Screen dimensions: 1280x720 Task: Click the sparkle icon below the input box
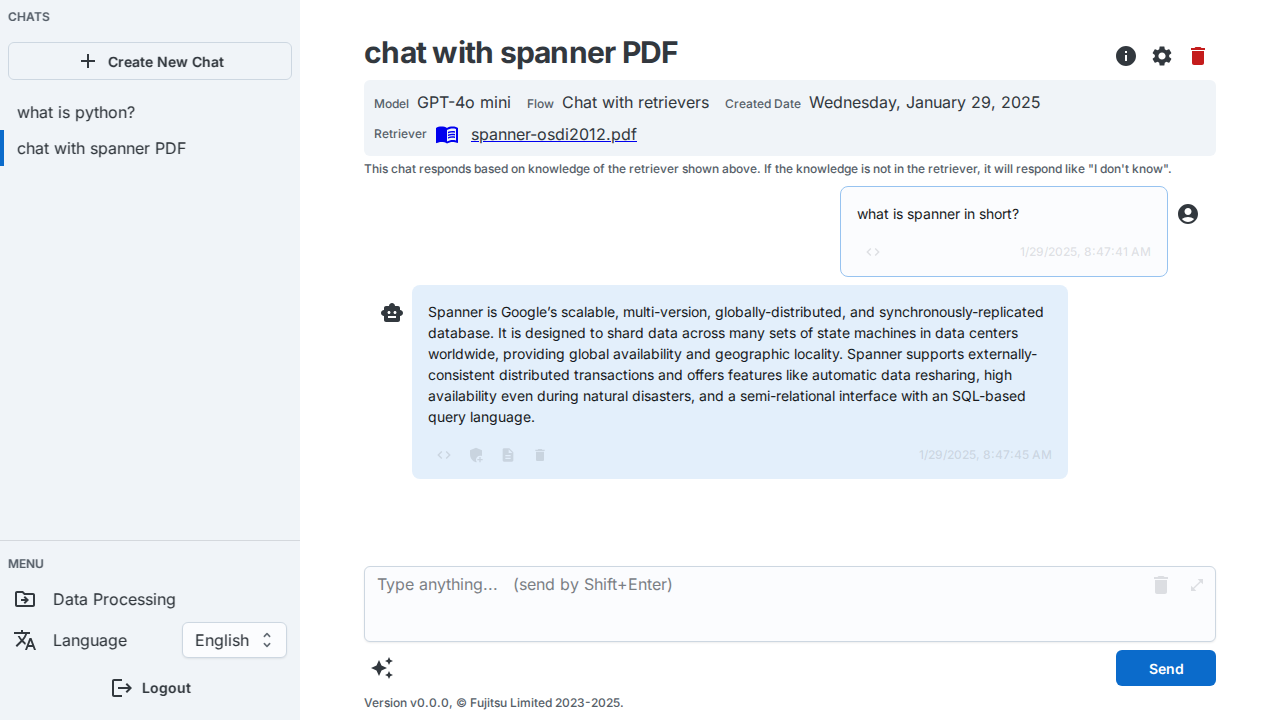[383, 668]
